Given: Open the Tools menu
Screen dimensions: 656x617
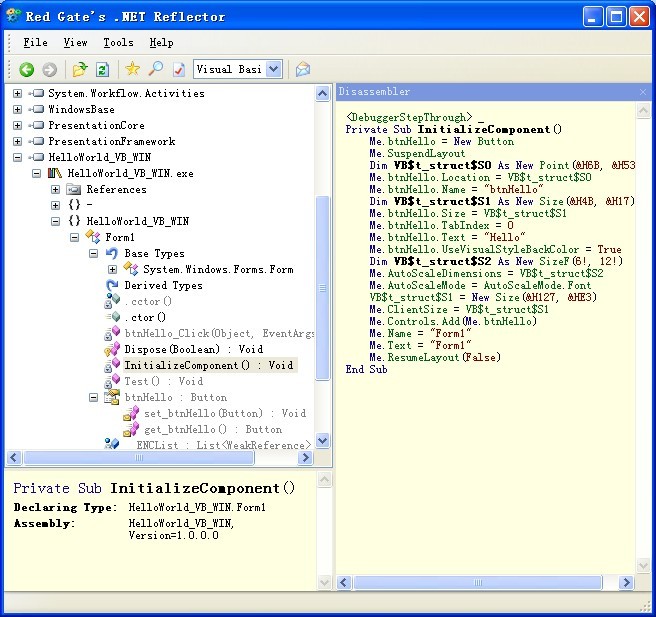Looking at the screenshot, I should point(118,43).
